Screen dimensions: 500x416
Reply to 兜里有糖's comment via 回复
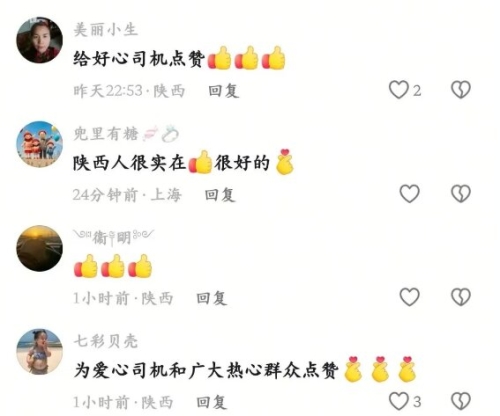point(220,195)
